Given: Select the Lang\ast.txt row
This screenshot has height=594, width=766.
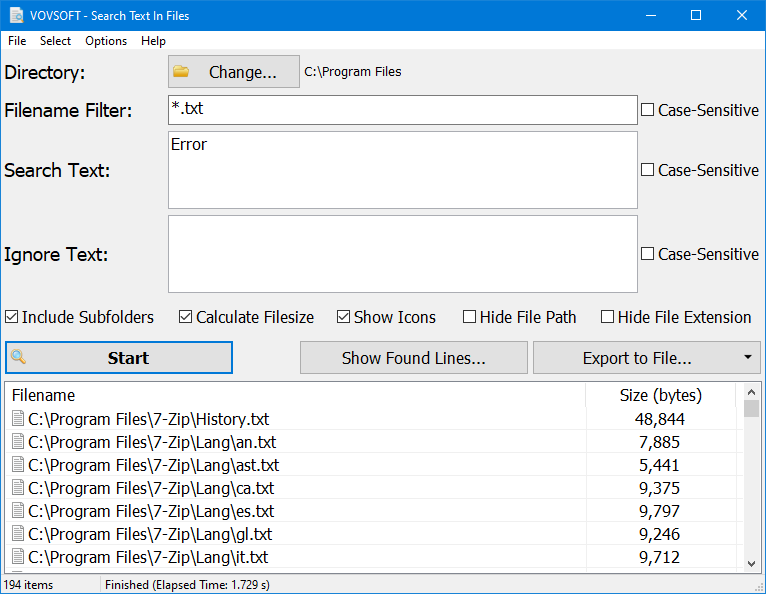Looking at the screenshot, I should (x=374, y=465).
